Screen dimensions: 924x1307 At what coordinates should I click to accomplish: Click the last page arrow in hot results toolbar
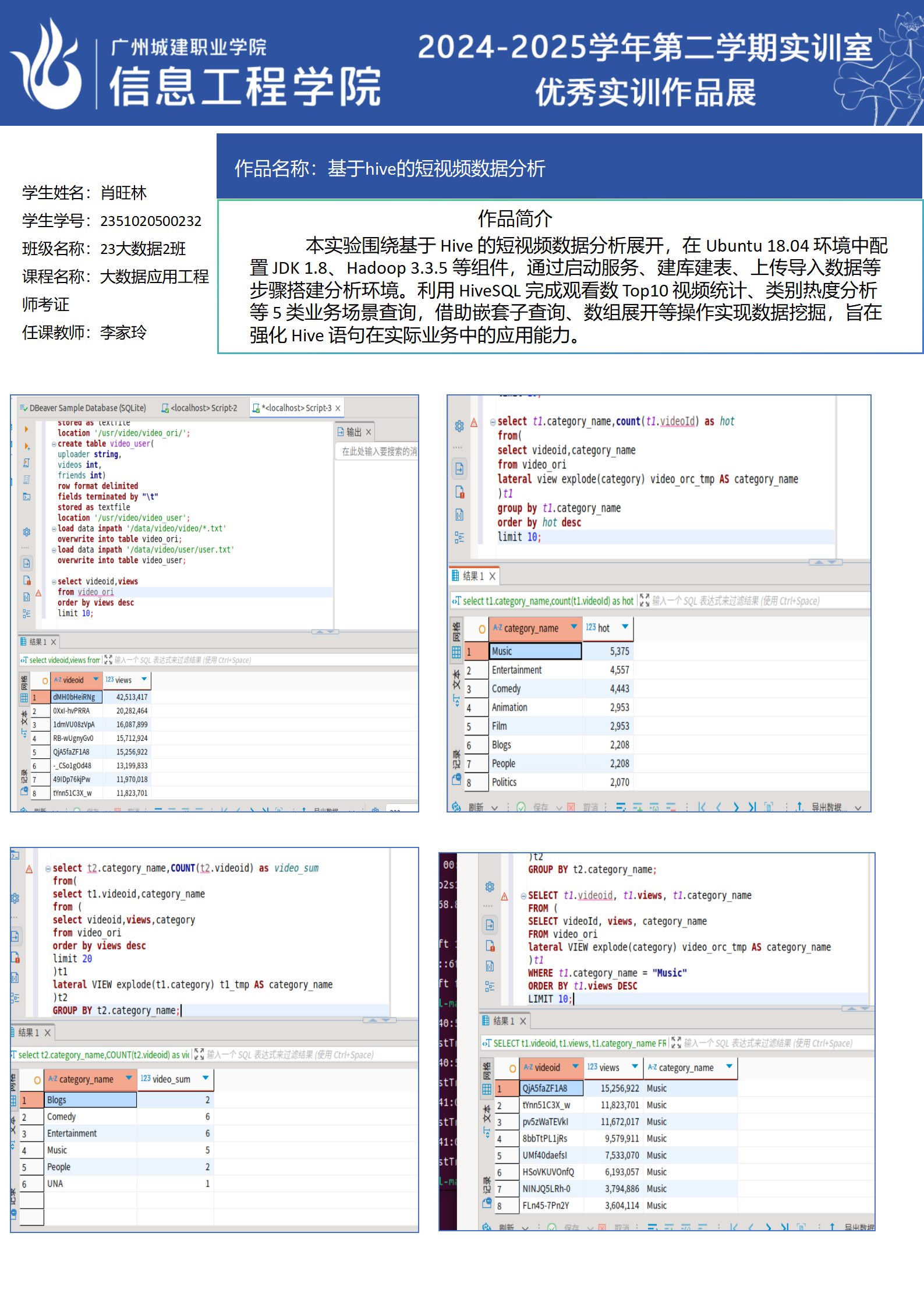click(752, 807)
